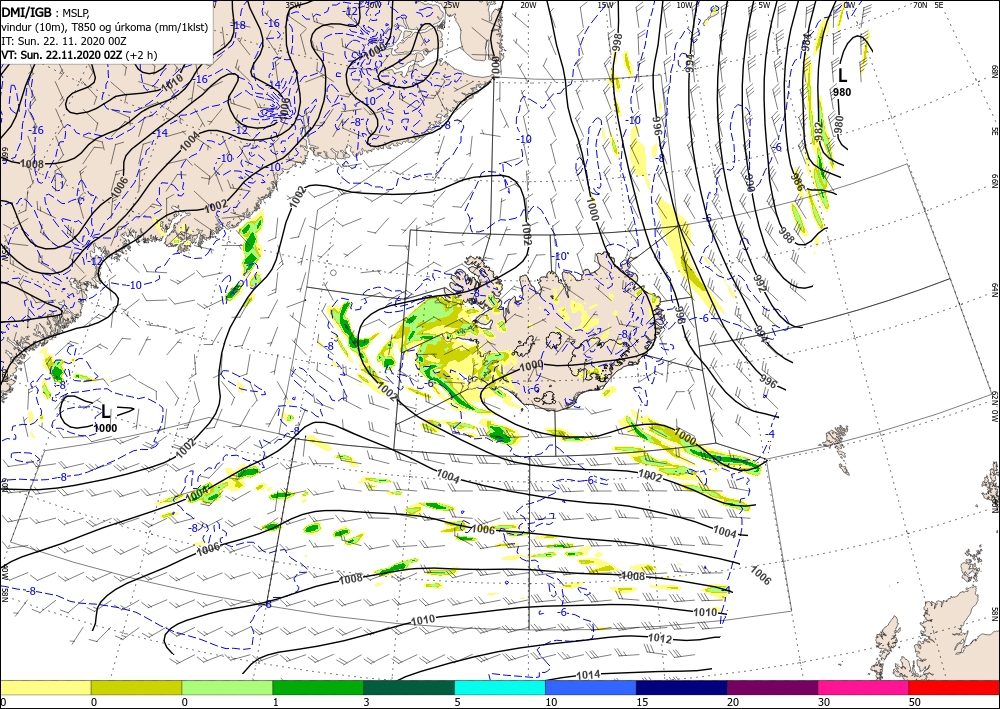Select the medium green 1–3 legend swatch
Screen dimensions: 1000x709
pos(318,687)
